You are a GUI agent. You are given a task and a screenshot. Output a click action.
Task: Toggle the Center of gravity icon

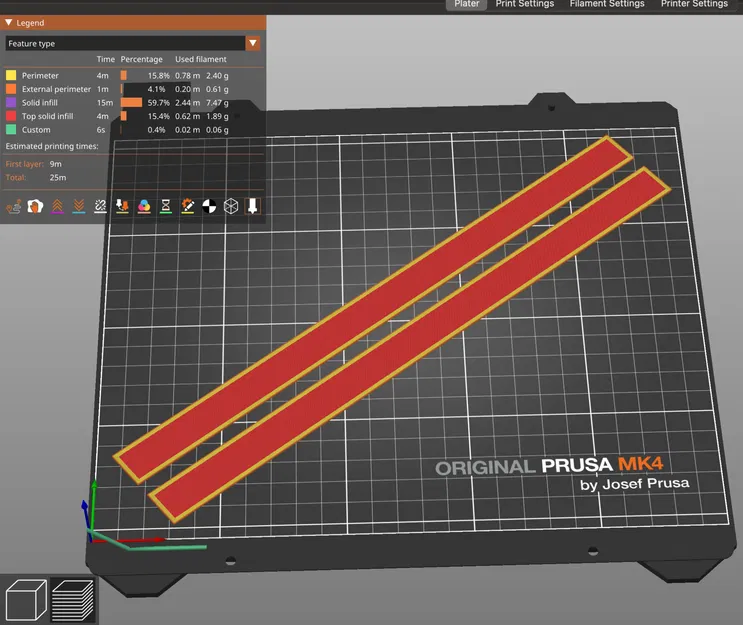tap(209, 207)
